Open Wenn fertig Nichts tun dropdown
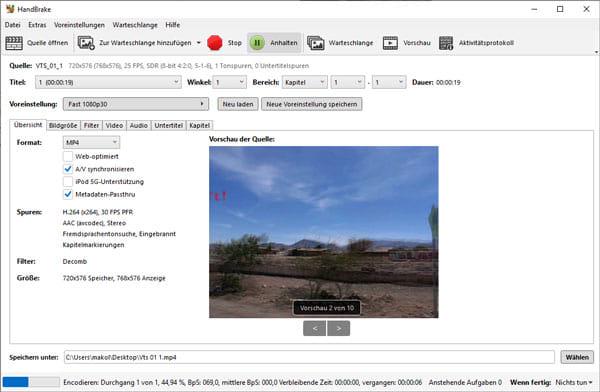The height and width of the screenshot is (392, 600). pos(574,382)
